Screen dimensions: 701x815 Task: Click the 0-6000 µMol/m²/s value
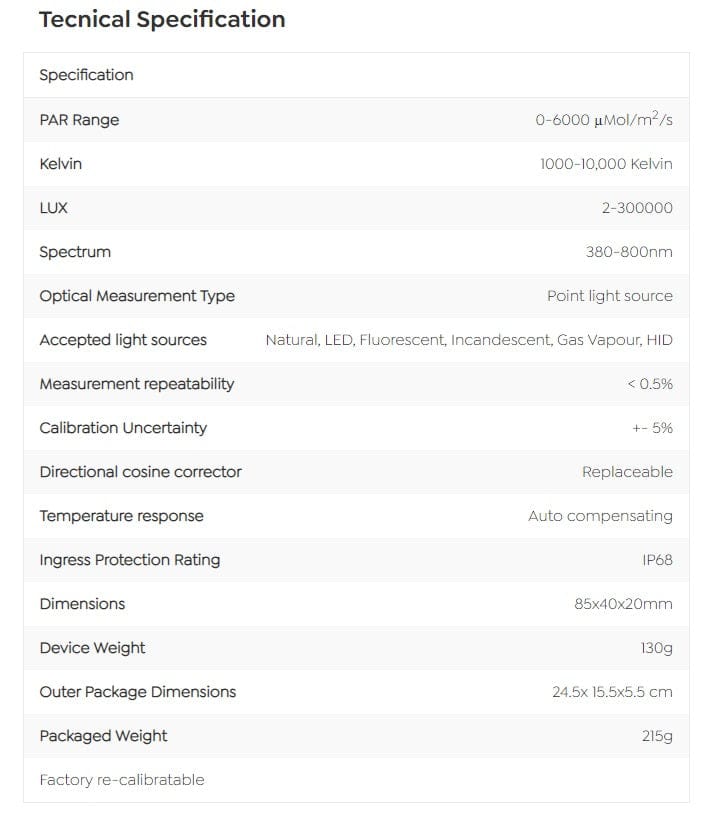click(604, 120)
